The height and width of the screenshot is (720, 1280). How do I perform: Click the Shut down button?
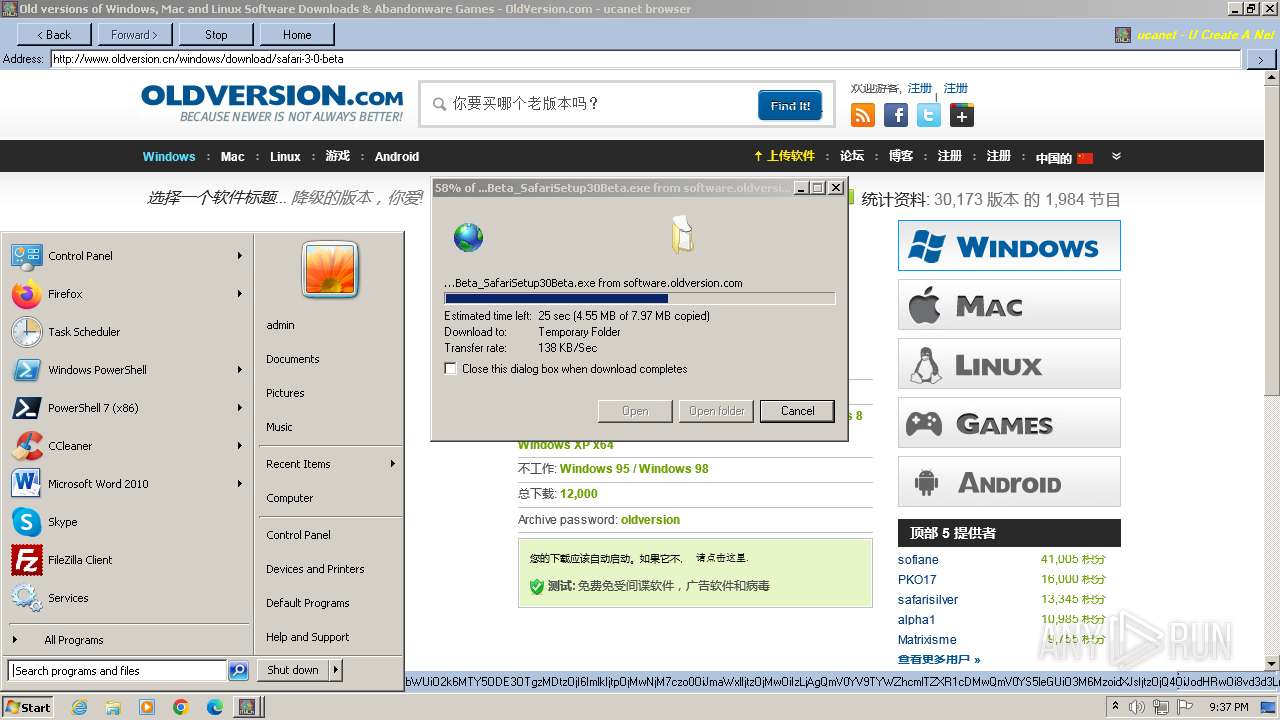(293, 670)
